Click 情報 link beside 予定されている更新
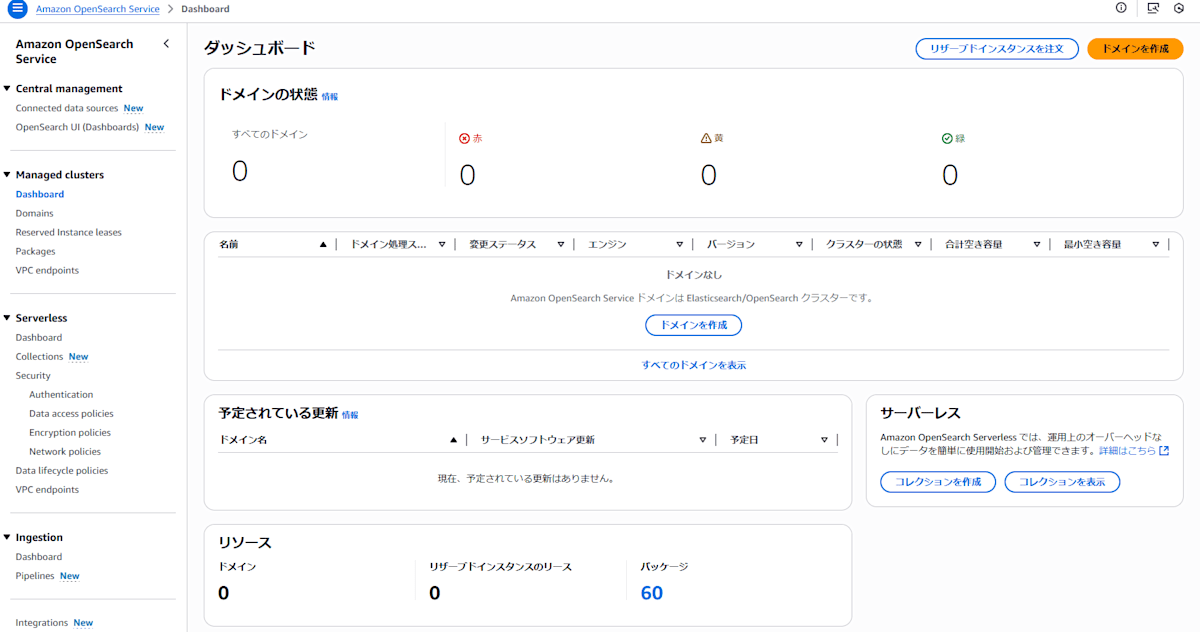The image size is (1200, 632). (x=350, y=415)
